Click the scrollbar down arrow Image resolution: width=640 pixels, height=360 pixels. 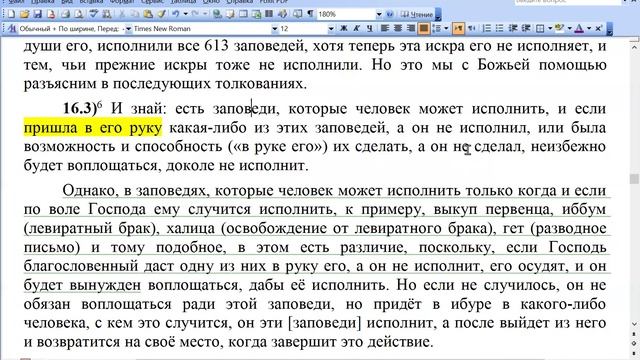pos(634,324)
